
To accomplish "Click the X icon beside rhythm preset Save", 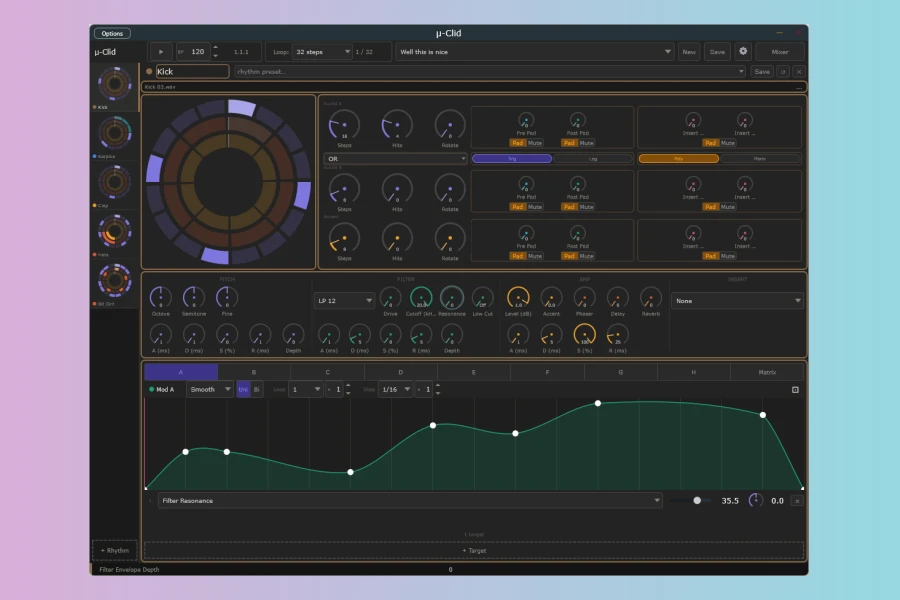I will click(x=798, y=72).
